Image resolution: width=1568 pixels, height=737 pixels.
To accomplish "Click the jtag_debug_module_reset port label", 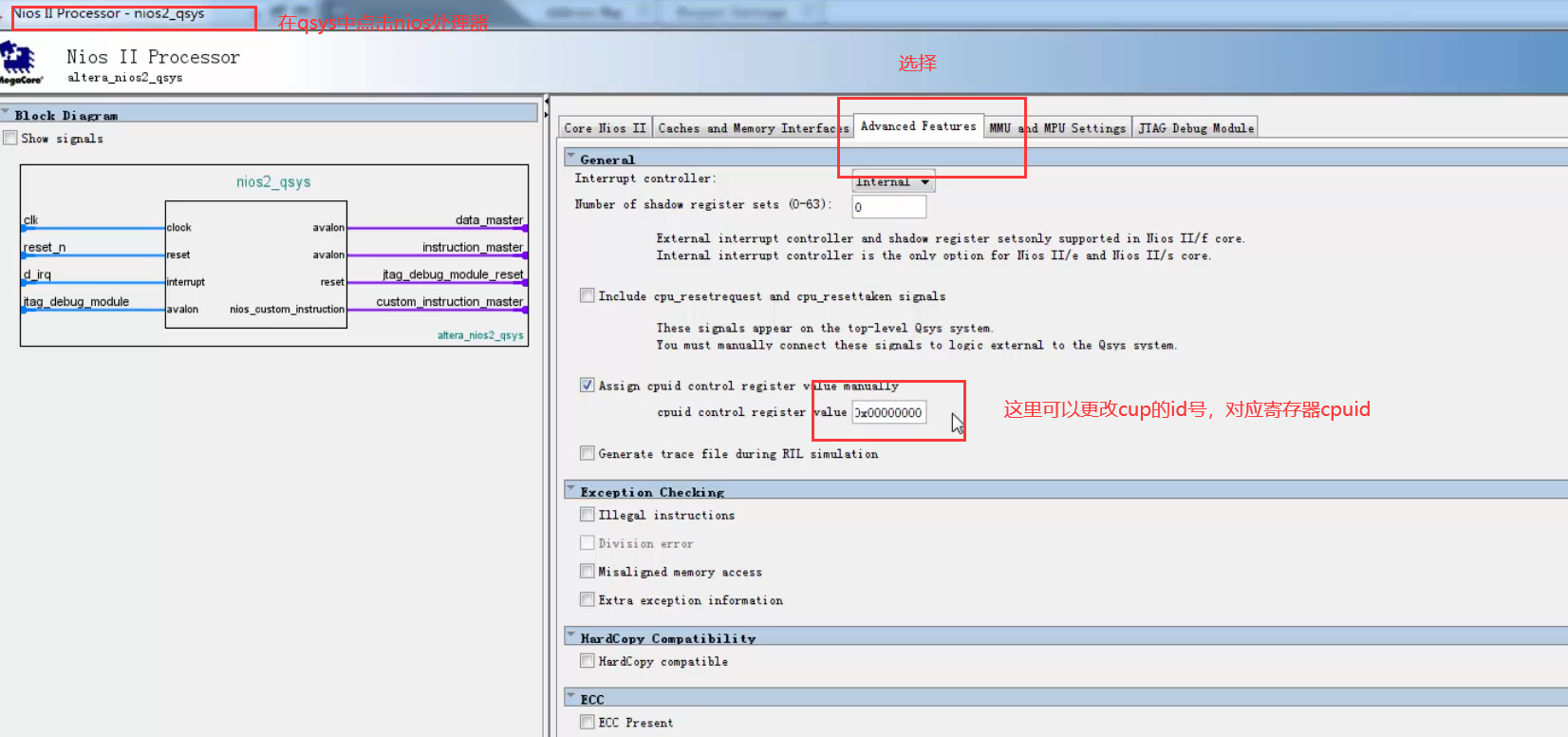I will pyautogui.click(x=453, y=274).
